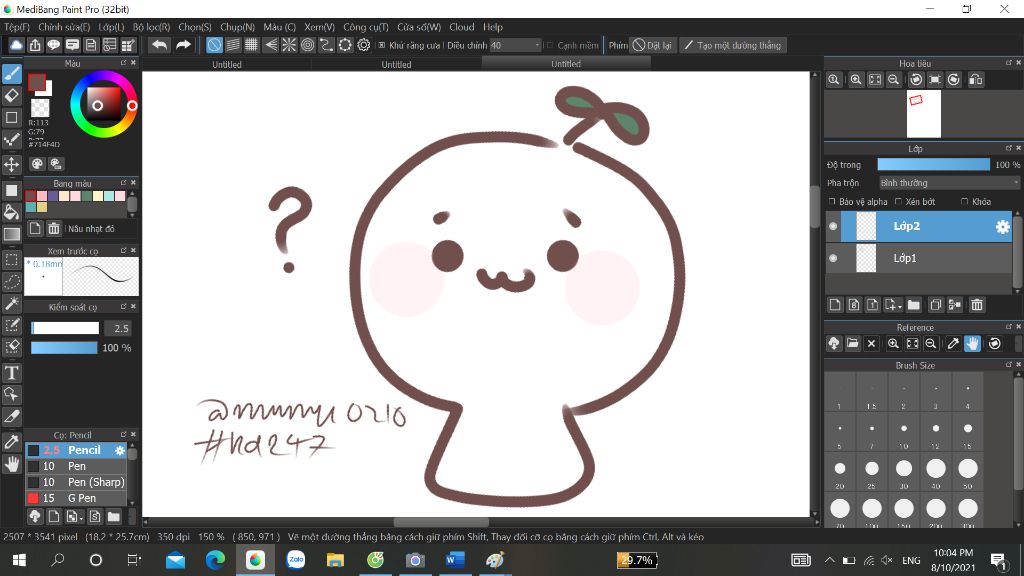Select the Text tool
This screenshot has height=576, width=1024.
pyautogui.click(x=12, y=372)
